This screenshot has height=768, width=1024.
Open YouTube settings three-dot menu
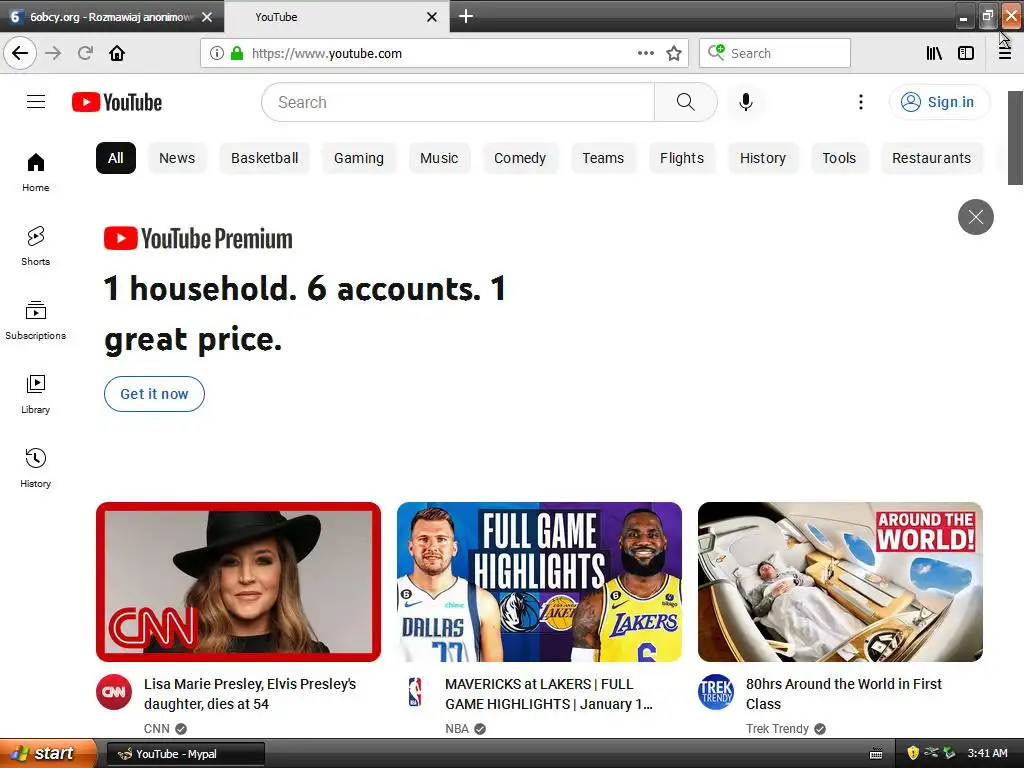coord(861,102)
